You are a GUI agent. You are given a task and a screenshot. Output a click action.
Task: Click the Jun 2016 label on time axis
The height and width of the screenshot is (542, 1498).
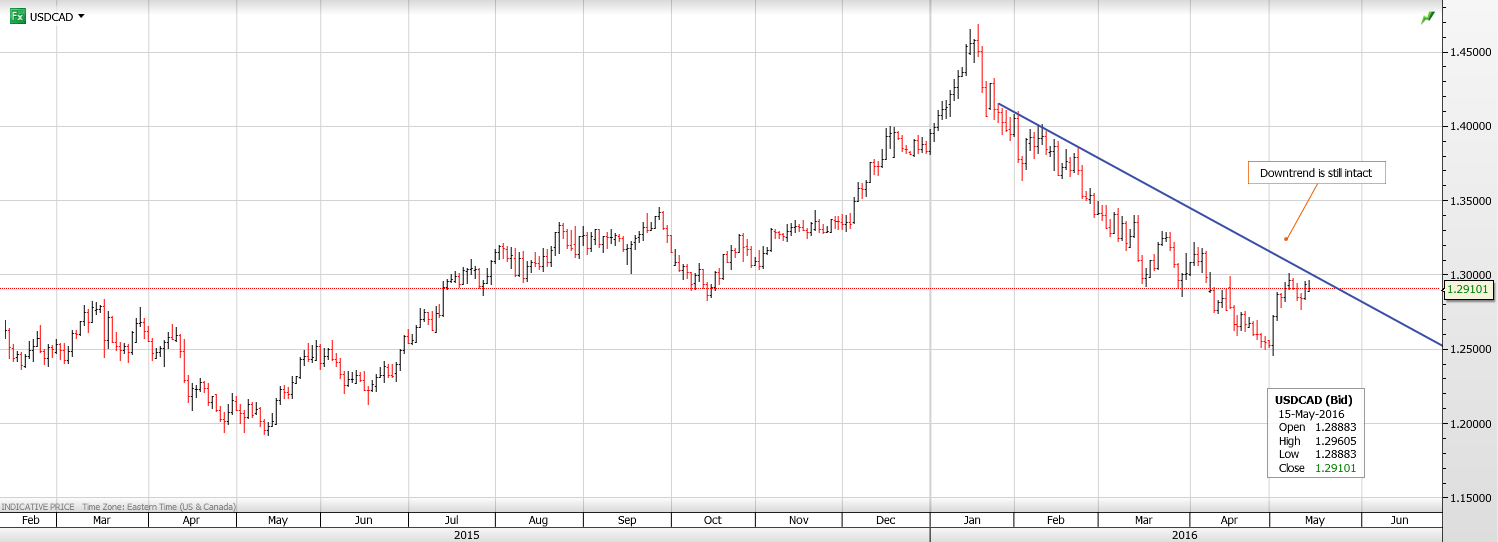click(x=1400, y=520)
